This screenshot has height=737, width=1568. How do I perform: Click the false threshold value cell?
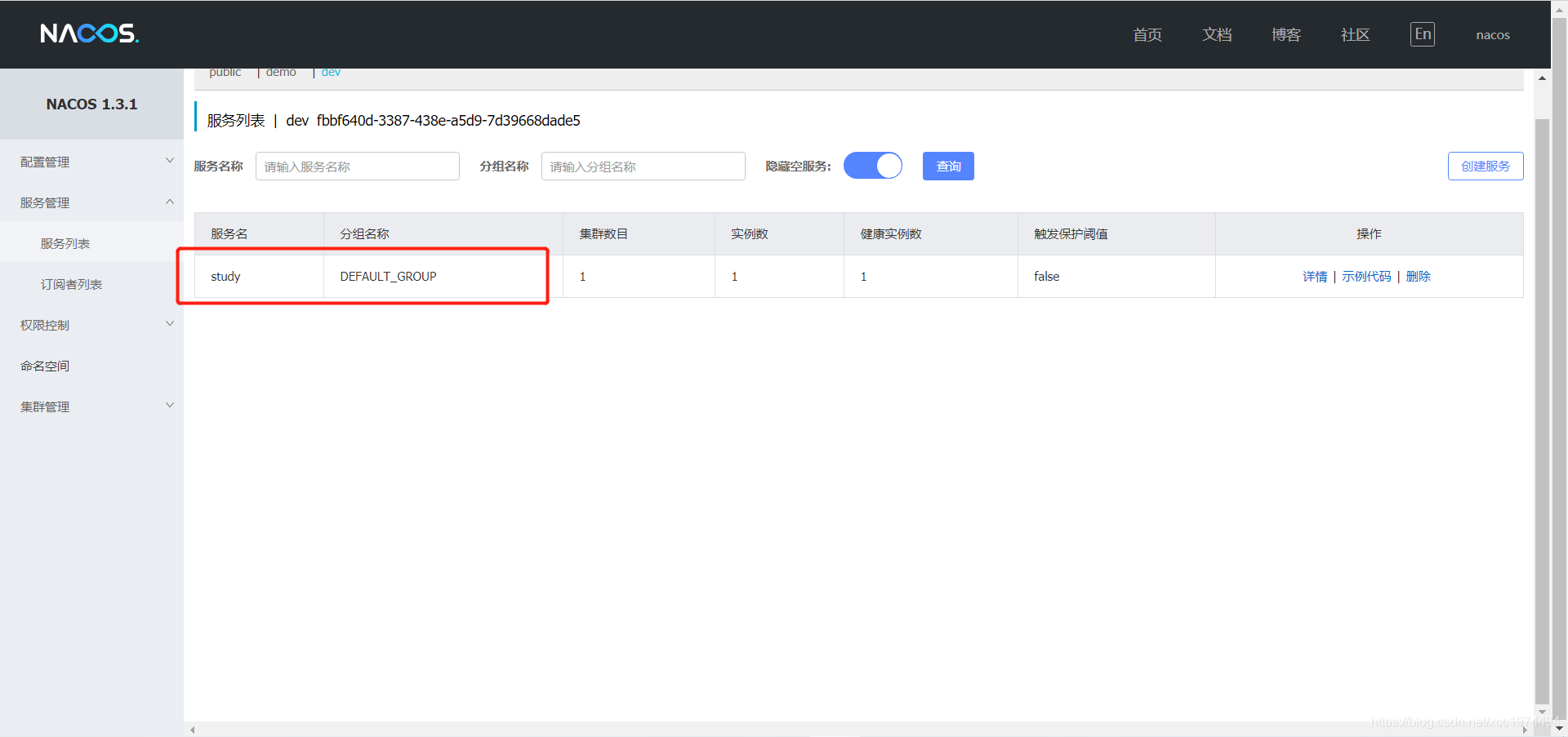(1116, 277)
